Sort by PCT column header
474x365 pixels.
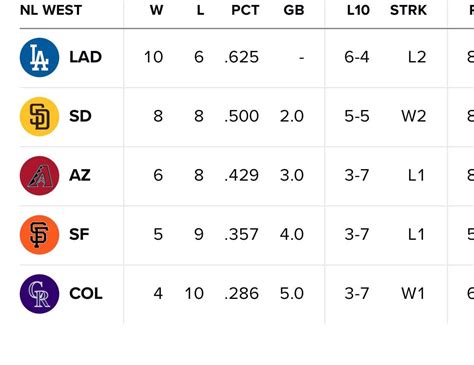pyautogui.click(x=245, y=10)
